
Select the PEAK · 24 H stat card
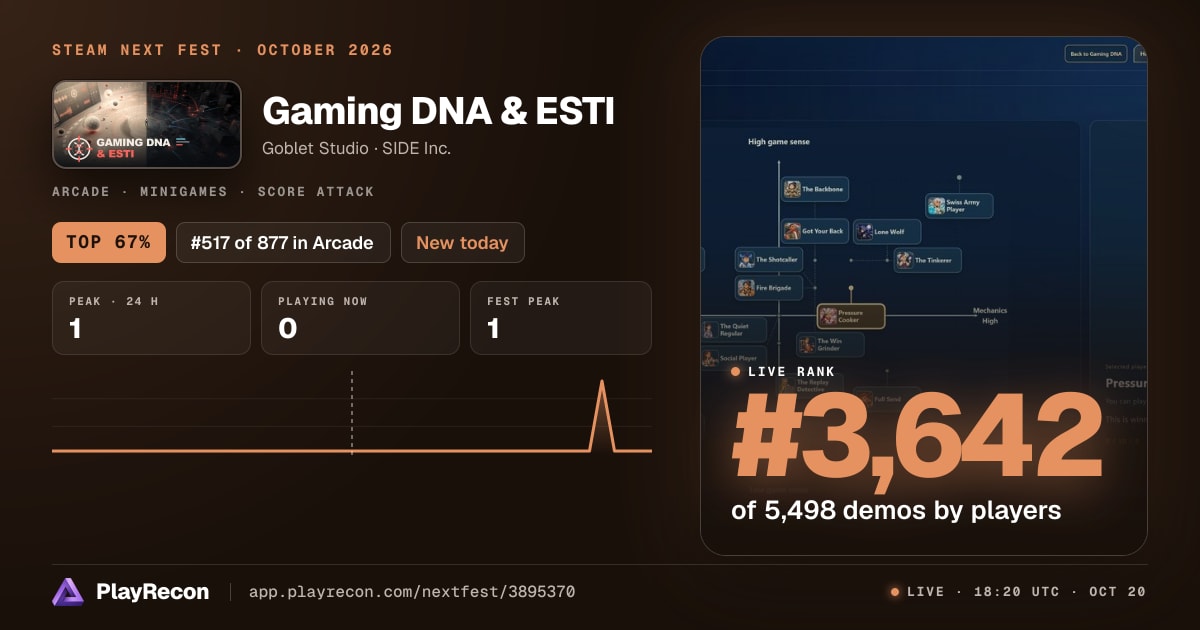click(x=151, y=318)
